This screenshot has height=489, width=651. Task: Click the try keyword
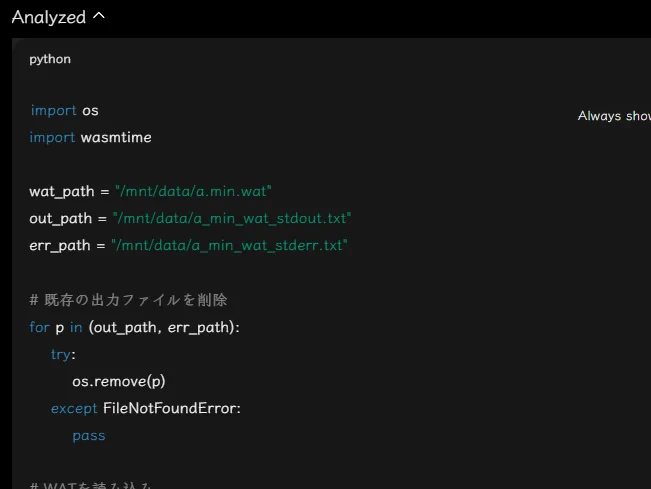(x=61, y=355)
